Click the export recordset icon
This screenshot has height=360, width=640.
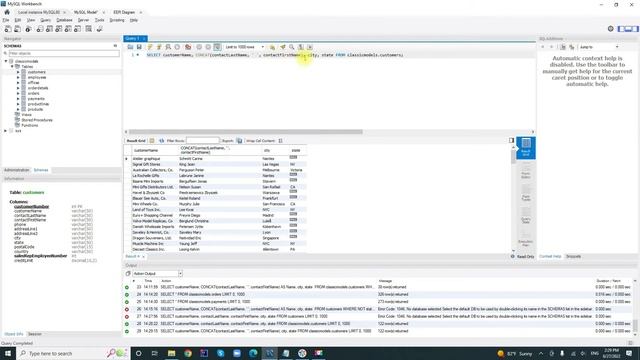click(240, 140)
